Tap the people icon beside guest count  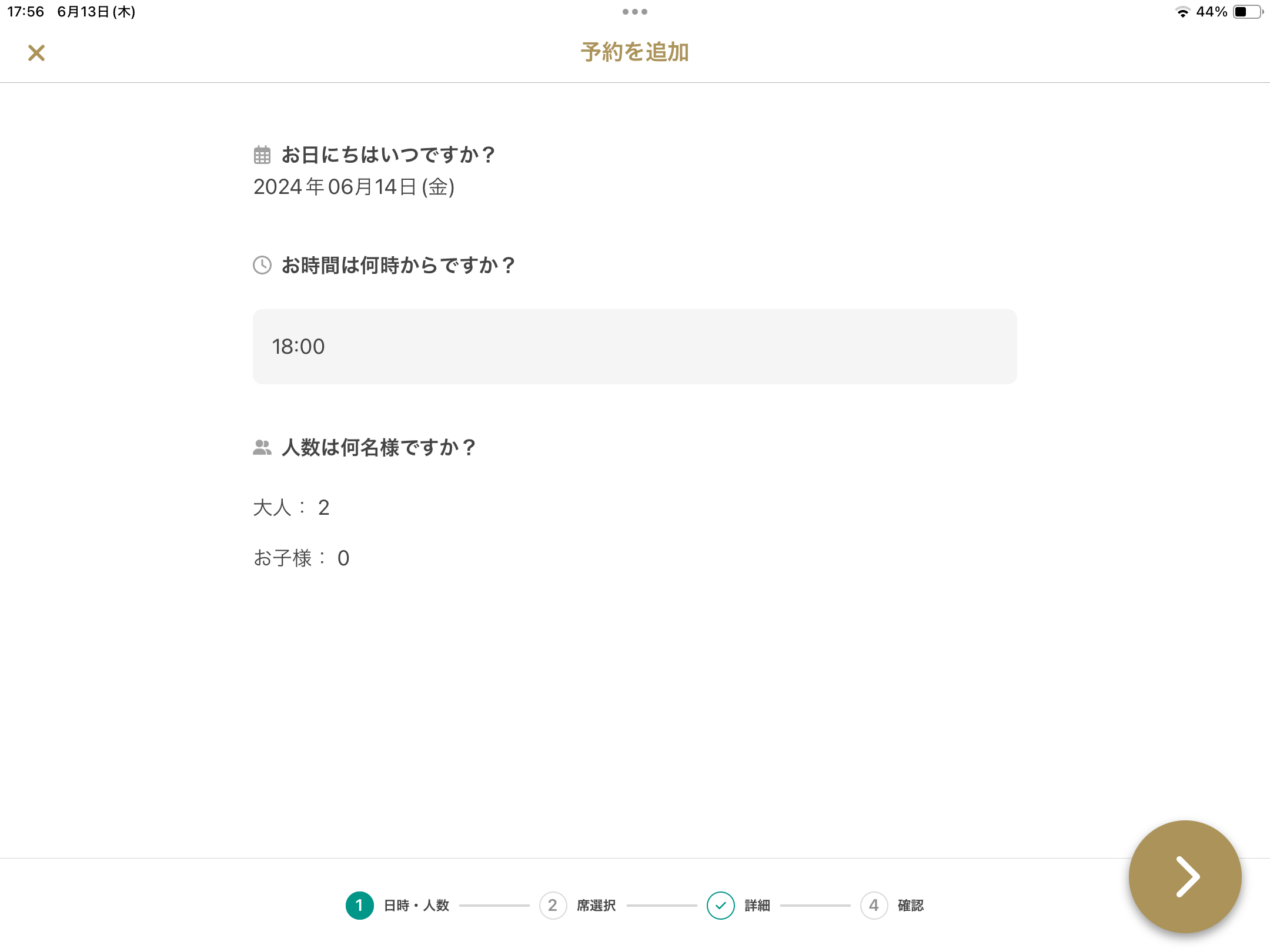click(262, 448)
